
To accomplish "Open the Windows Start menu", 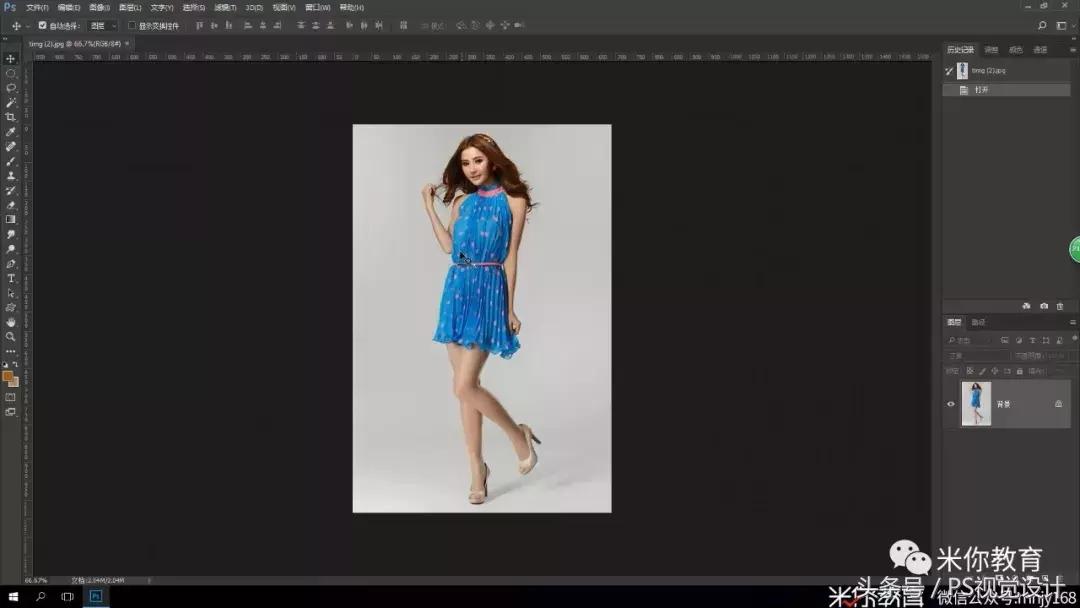I will [x=12, y=597].
